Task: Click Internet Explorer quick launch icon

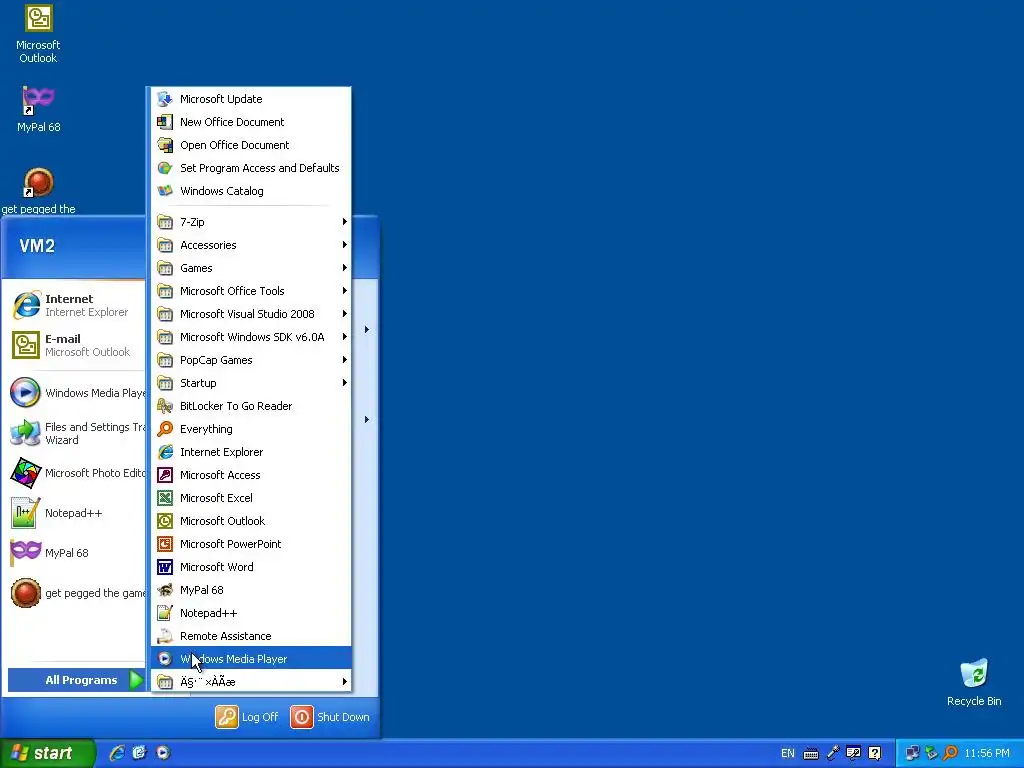Action: coord(117,753)
